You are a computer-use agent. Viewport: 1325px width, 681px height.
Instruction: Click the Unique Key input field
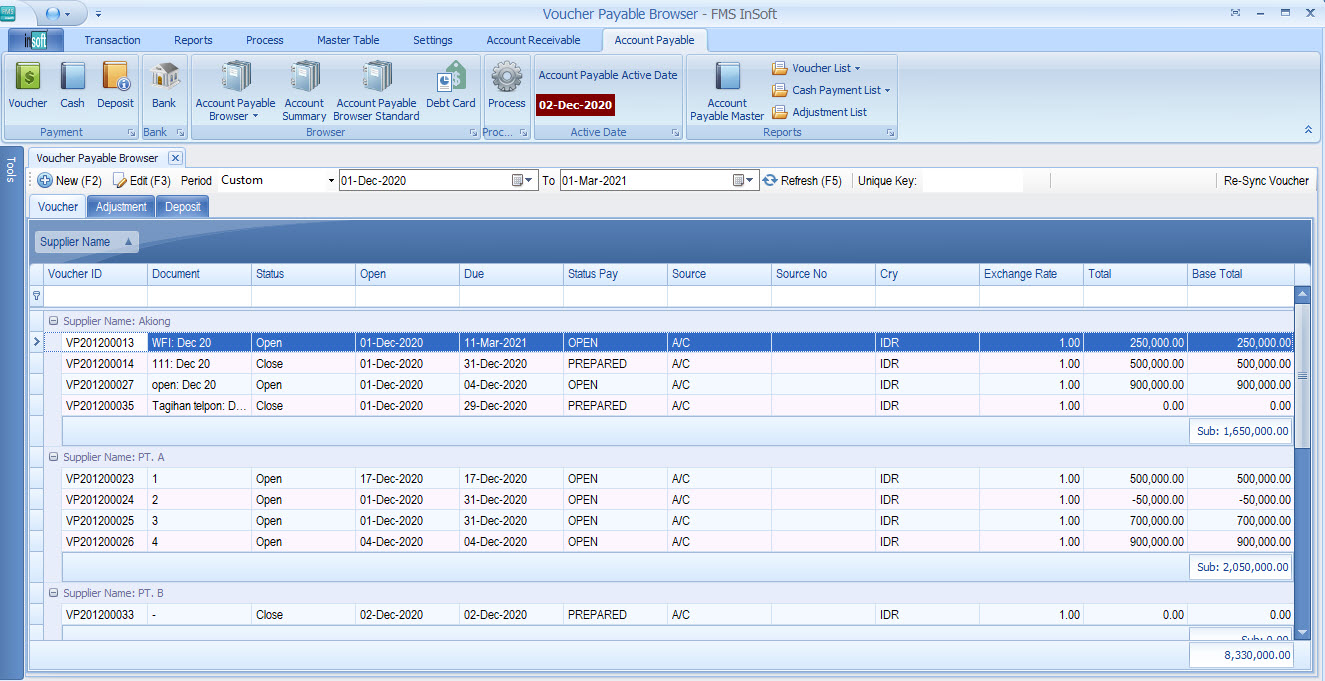point(972,181)
